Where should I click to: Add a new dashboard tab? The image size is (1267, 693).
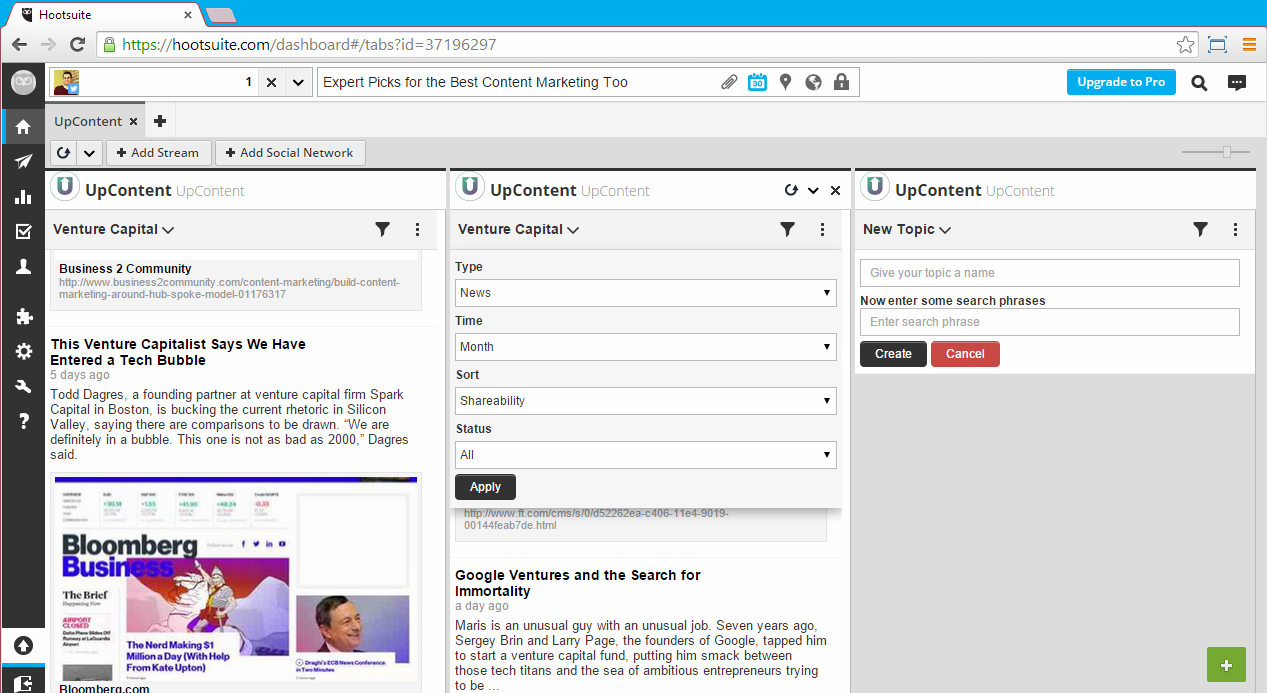click(159, 122)
